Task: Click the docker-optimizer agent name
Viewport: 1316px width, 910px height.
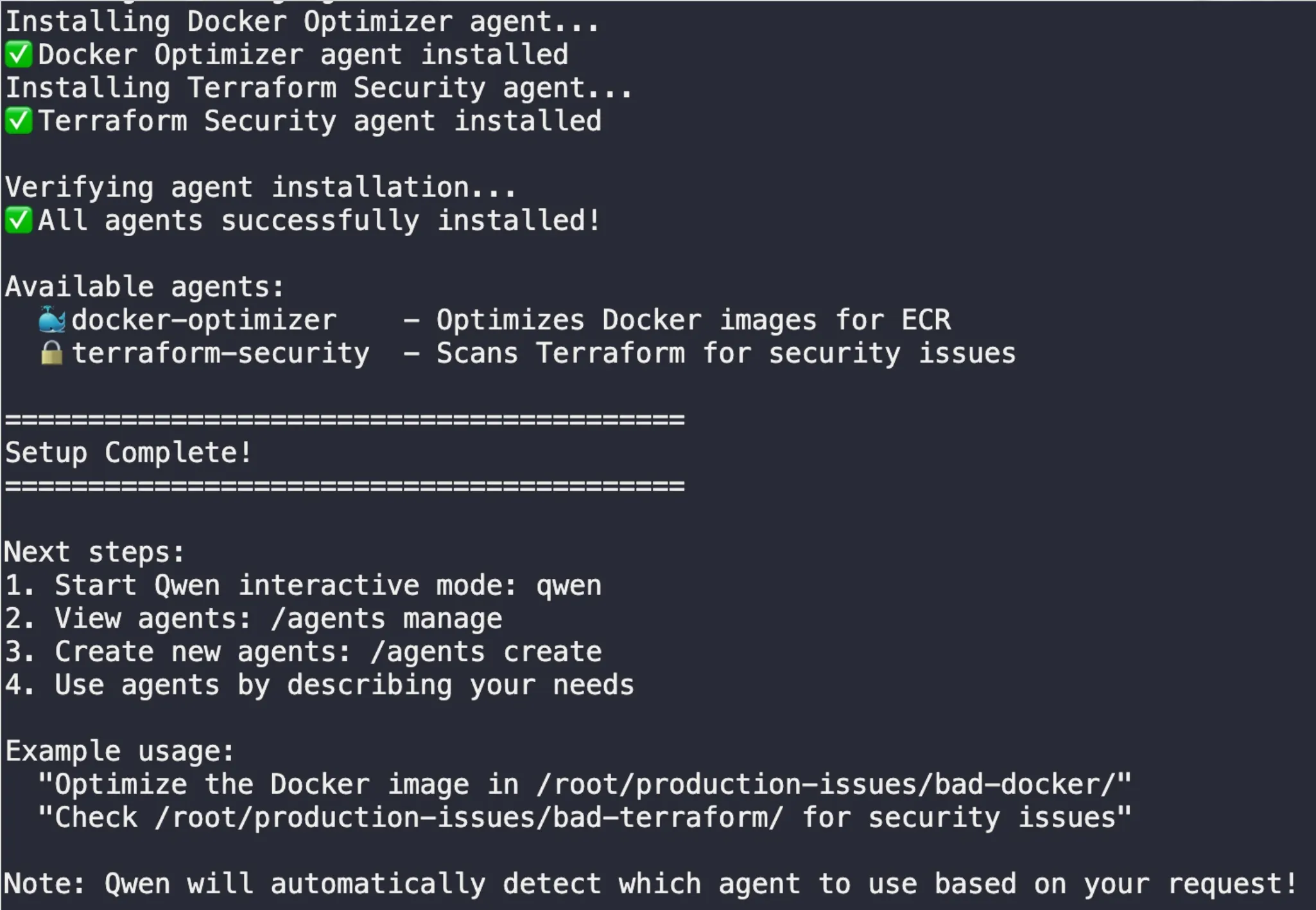Action: pyautogui.click(x=203, y=320)
